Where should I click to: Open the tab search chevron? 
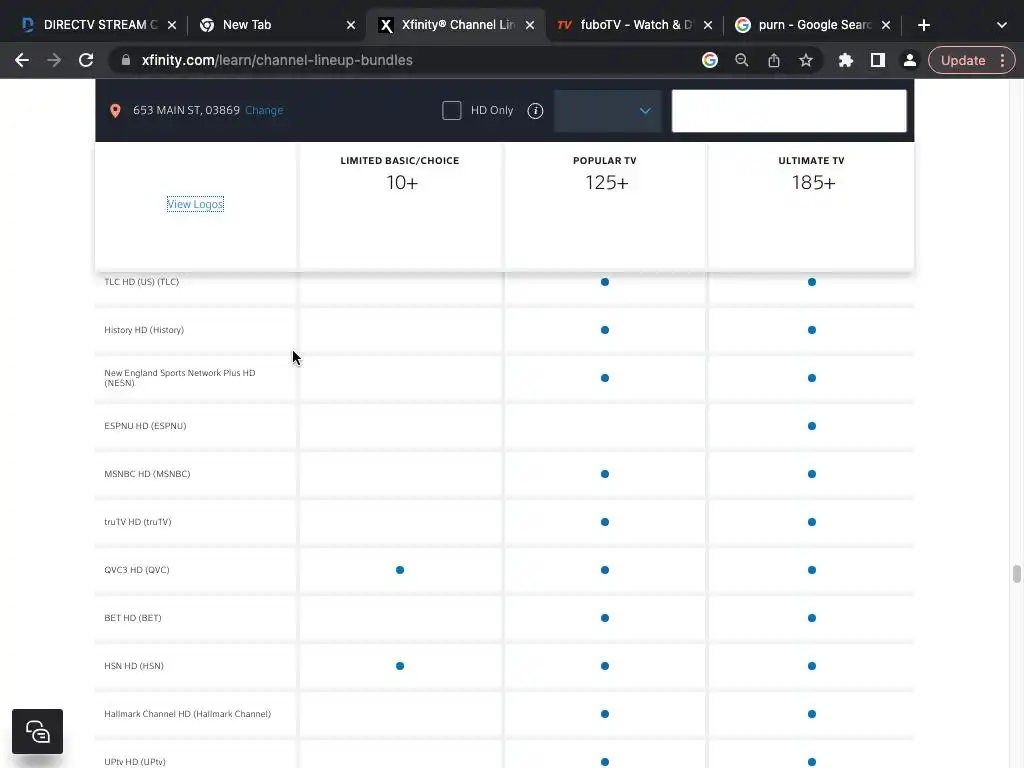[1001, 25]
